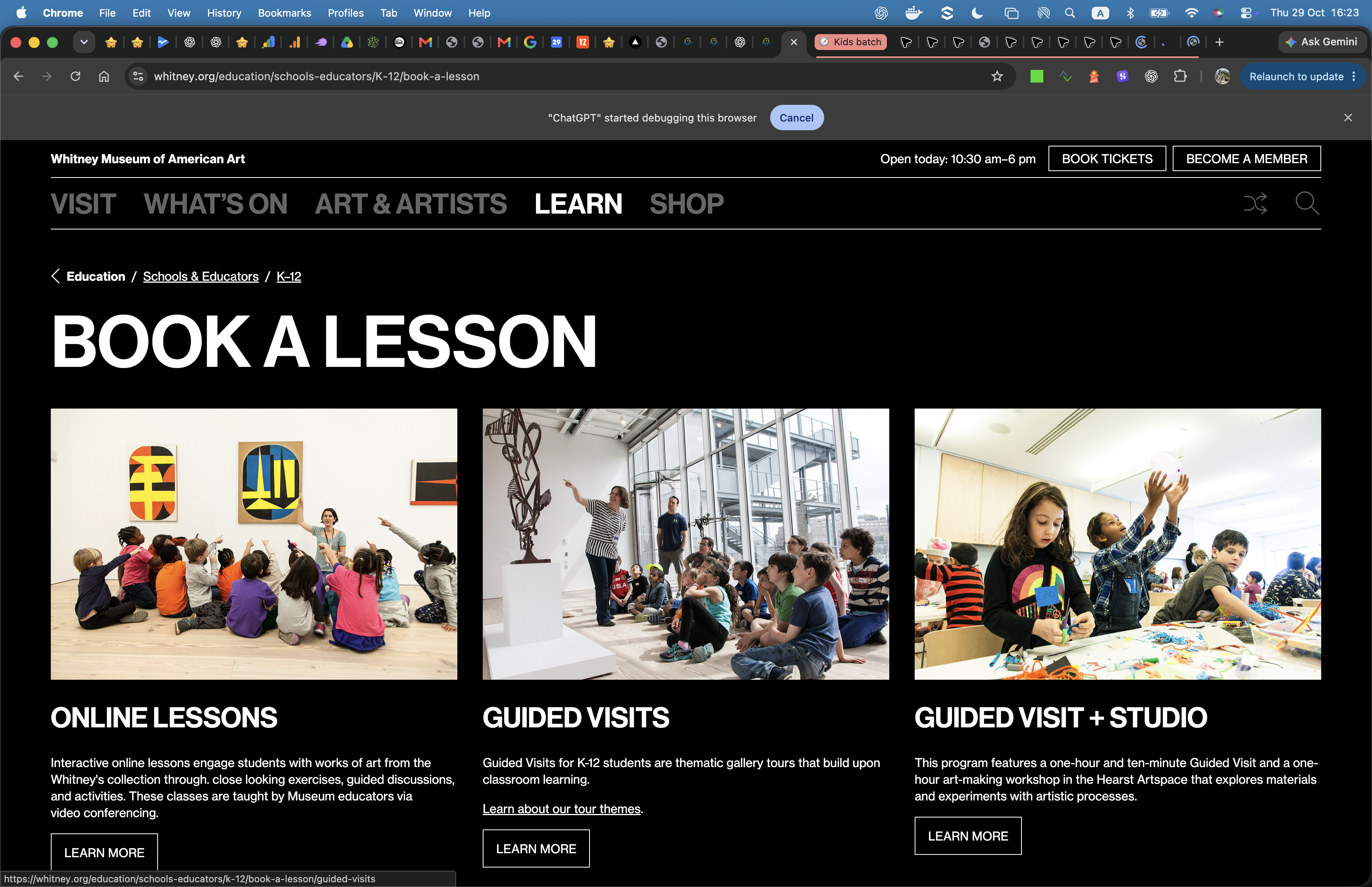This screenshot has height=887, width=1372.
Task: Click the shuffle icon in Whitney navigation
Action: [x=1255, y=203]
